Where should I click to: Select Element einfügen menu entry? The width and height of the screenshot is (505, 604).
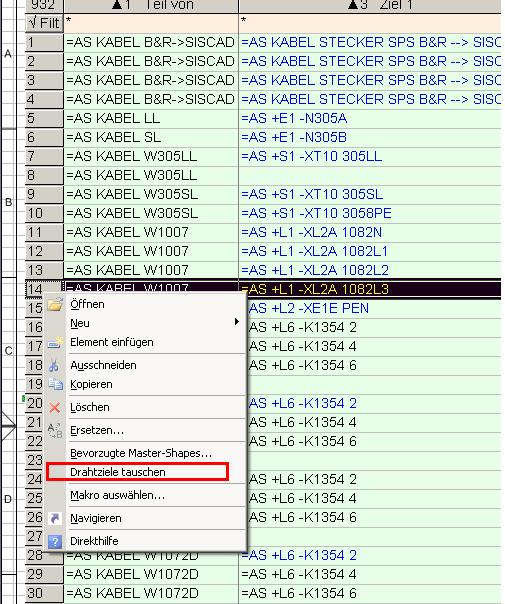(x=146, y=342)
